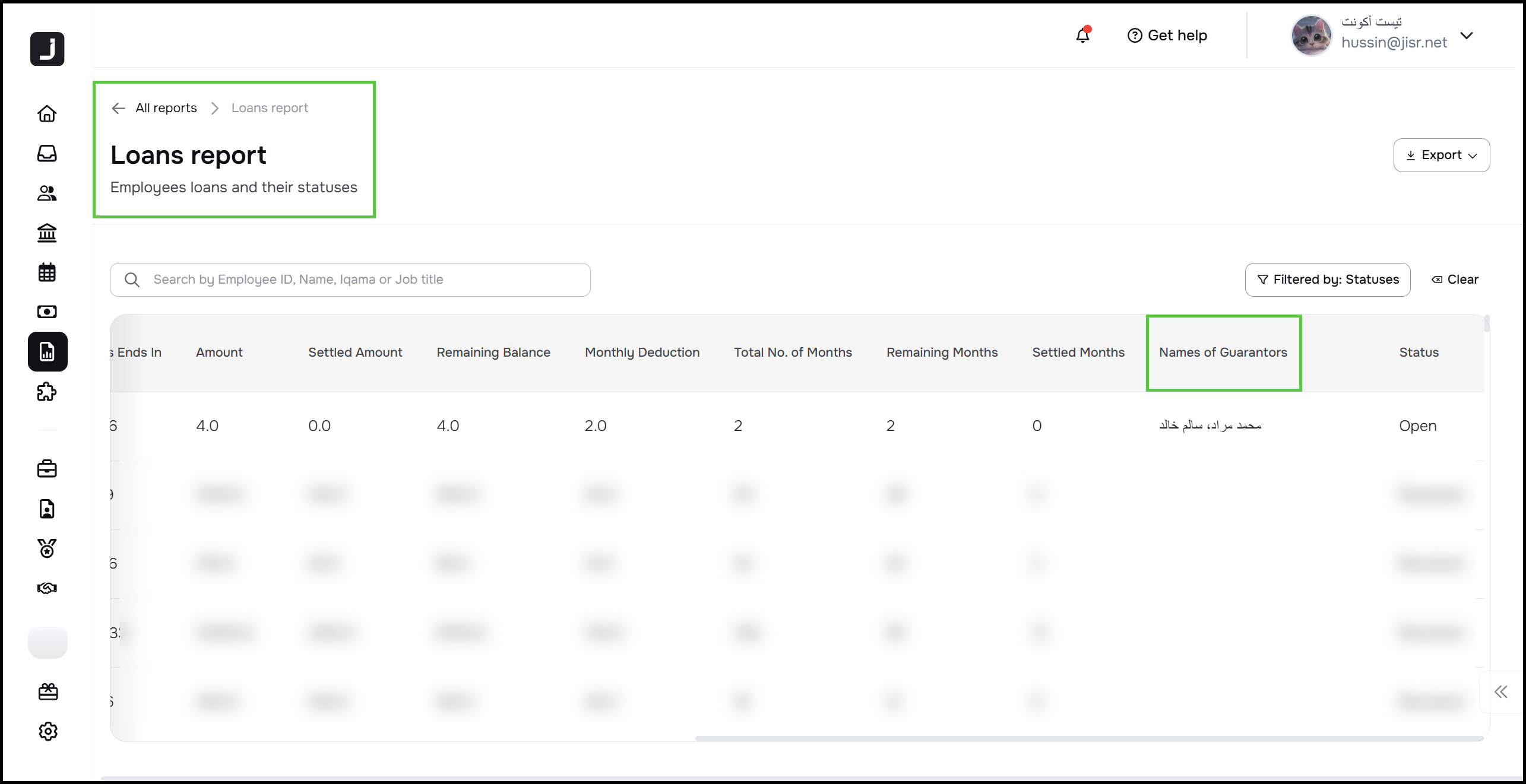This screenshot has width=1526, height=784.
Task: Click the Clear filters button
Action: [1455, 280]
